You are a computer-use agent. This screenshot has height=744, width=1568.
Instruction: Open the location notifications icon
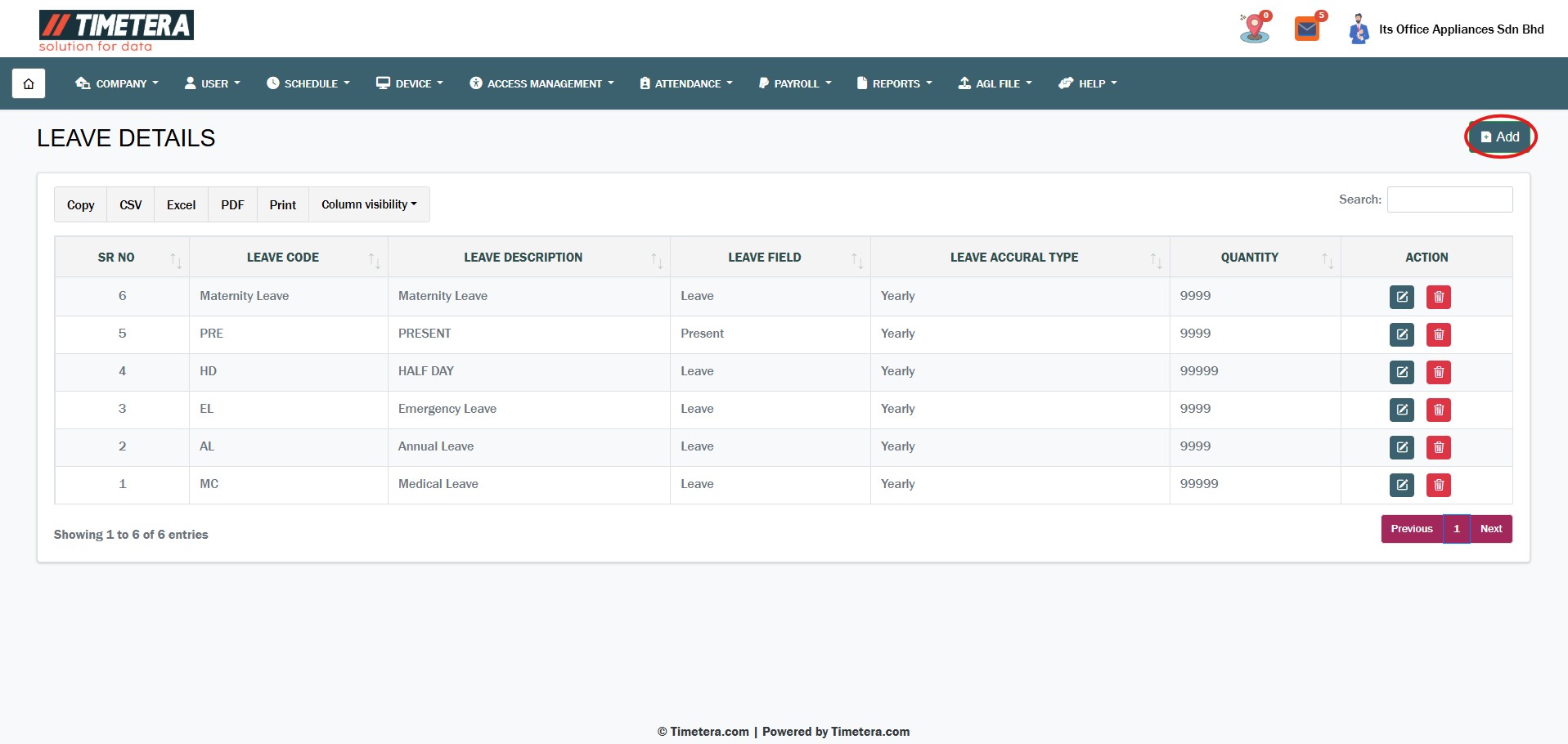point(1254,29)
